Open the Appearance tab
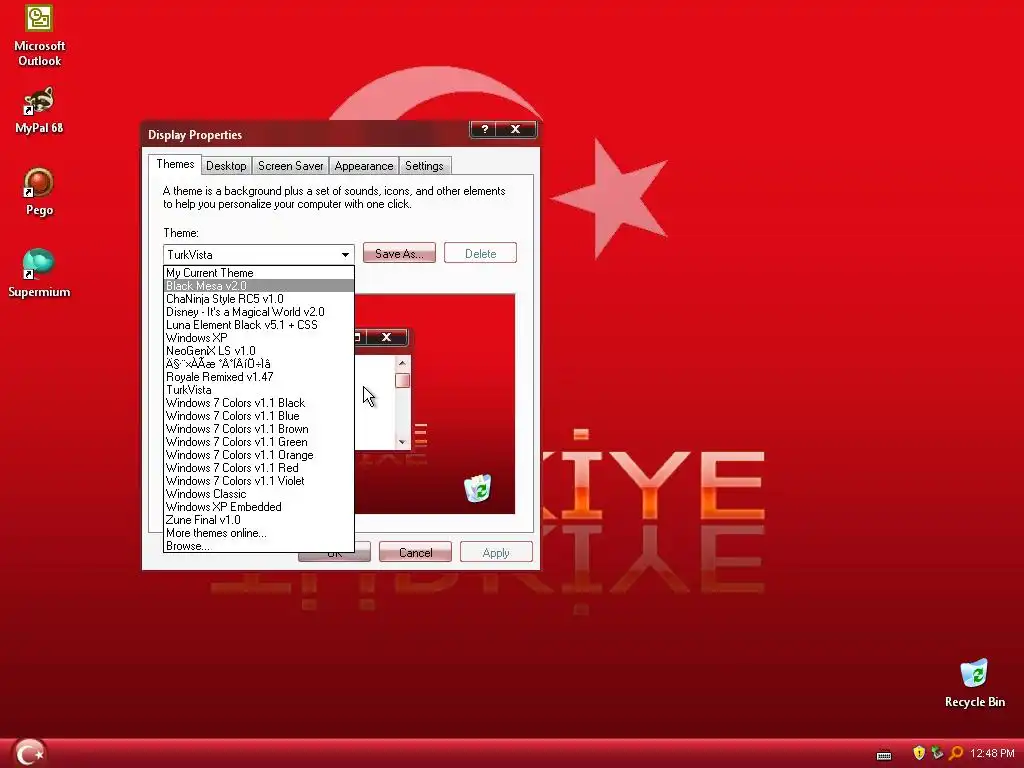1024x768 pixels. click(x=364, y=166)
